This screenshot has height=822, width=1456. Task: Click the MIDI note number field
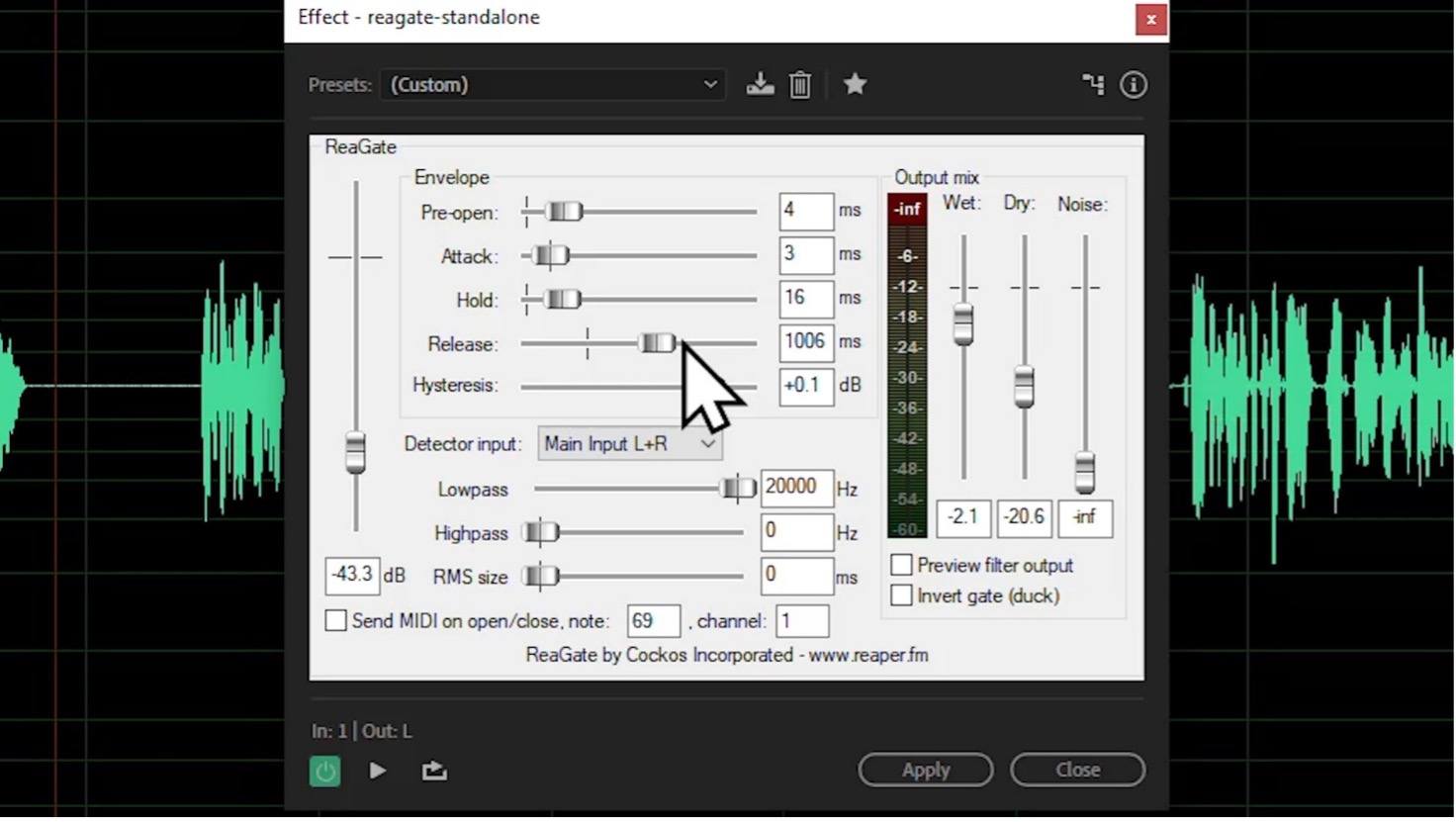point(653,621)
